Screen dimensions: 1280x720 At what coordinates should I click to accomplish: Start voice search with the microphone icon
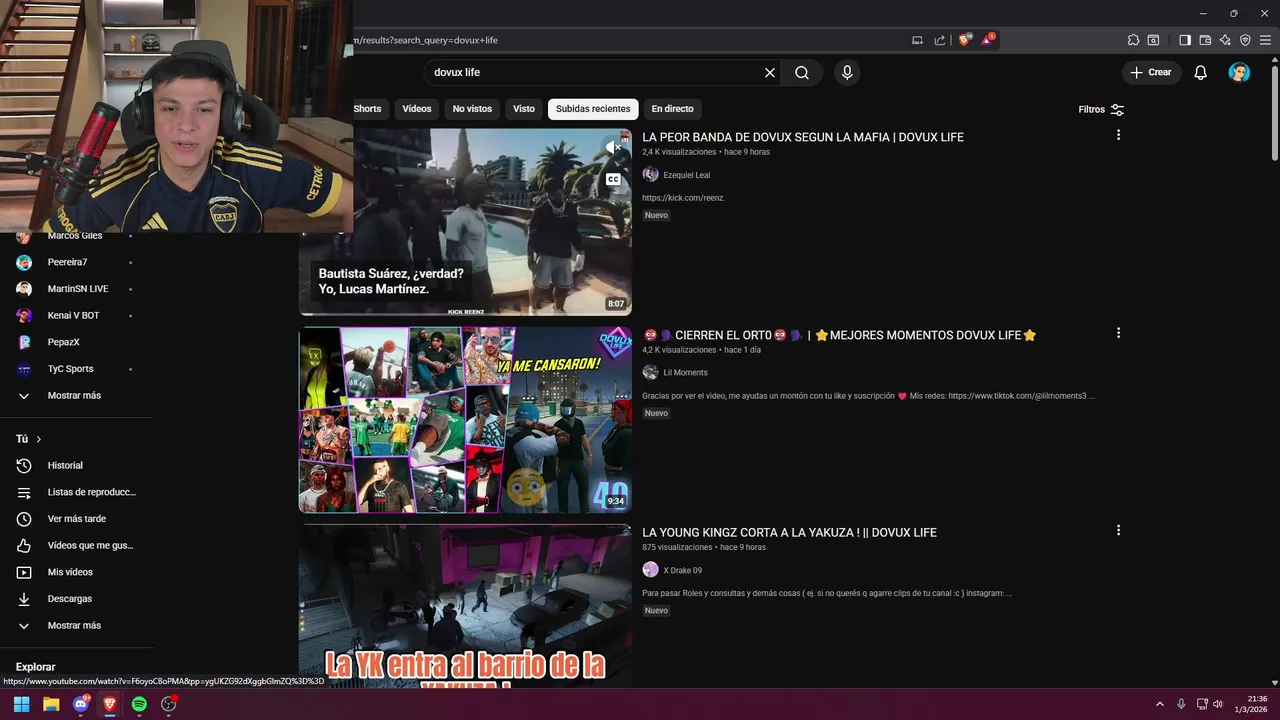click(x=847, y=72)
